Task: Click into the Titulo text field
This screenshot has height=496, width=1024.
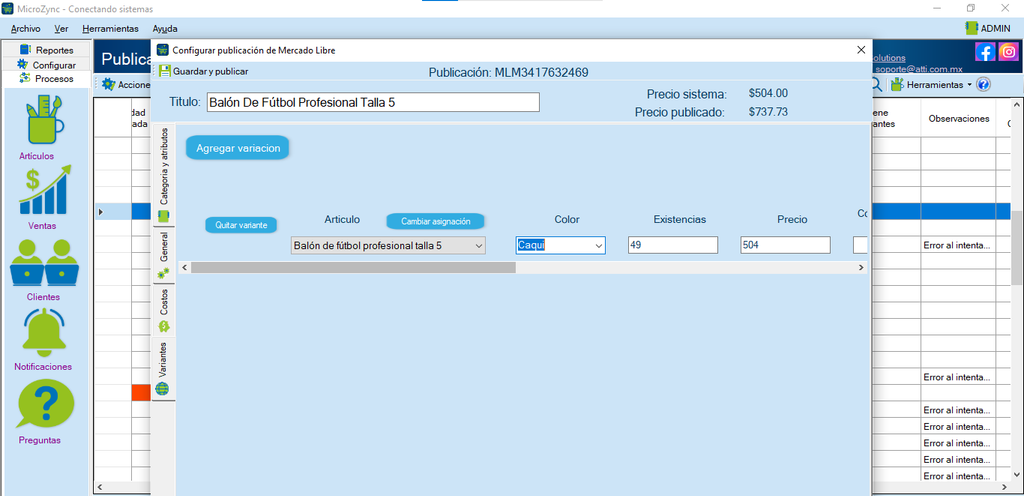Action: (373, 102)
